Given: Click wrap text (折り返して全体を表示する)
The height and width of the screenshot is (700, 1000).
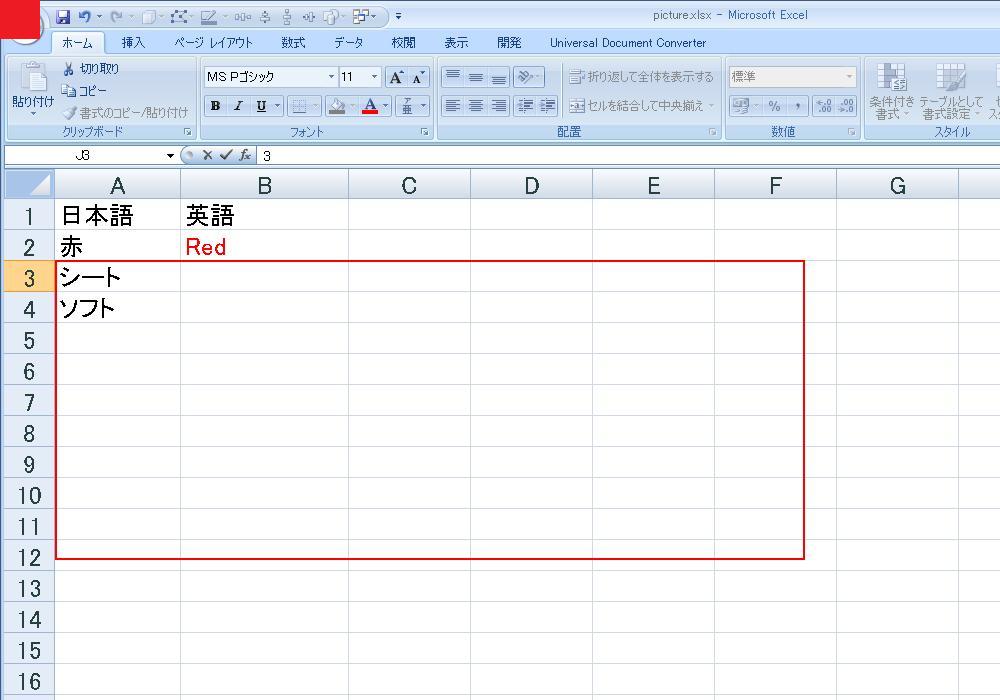Looking at the screenshot, I should (641, 77).
